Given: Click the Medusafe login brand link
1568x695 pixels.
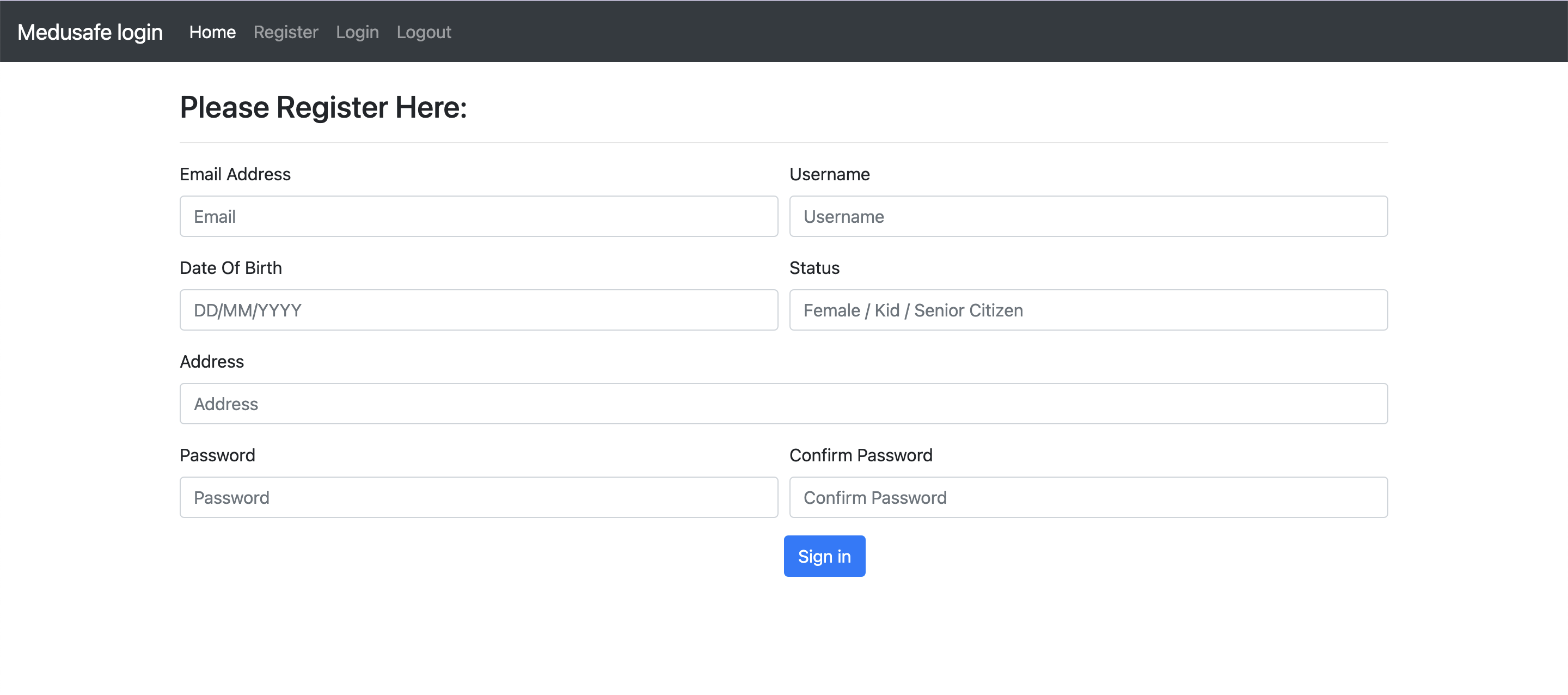Looking at the screenshot, I should click(x=90, y=32).
